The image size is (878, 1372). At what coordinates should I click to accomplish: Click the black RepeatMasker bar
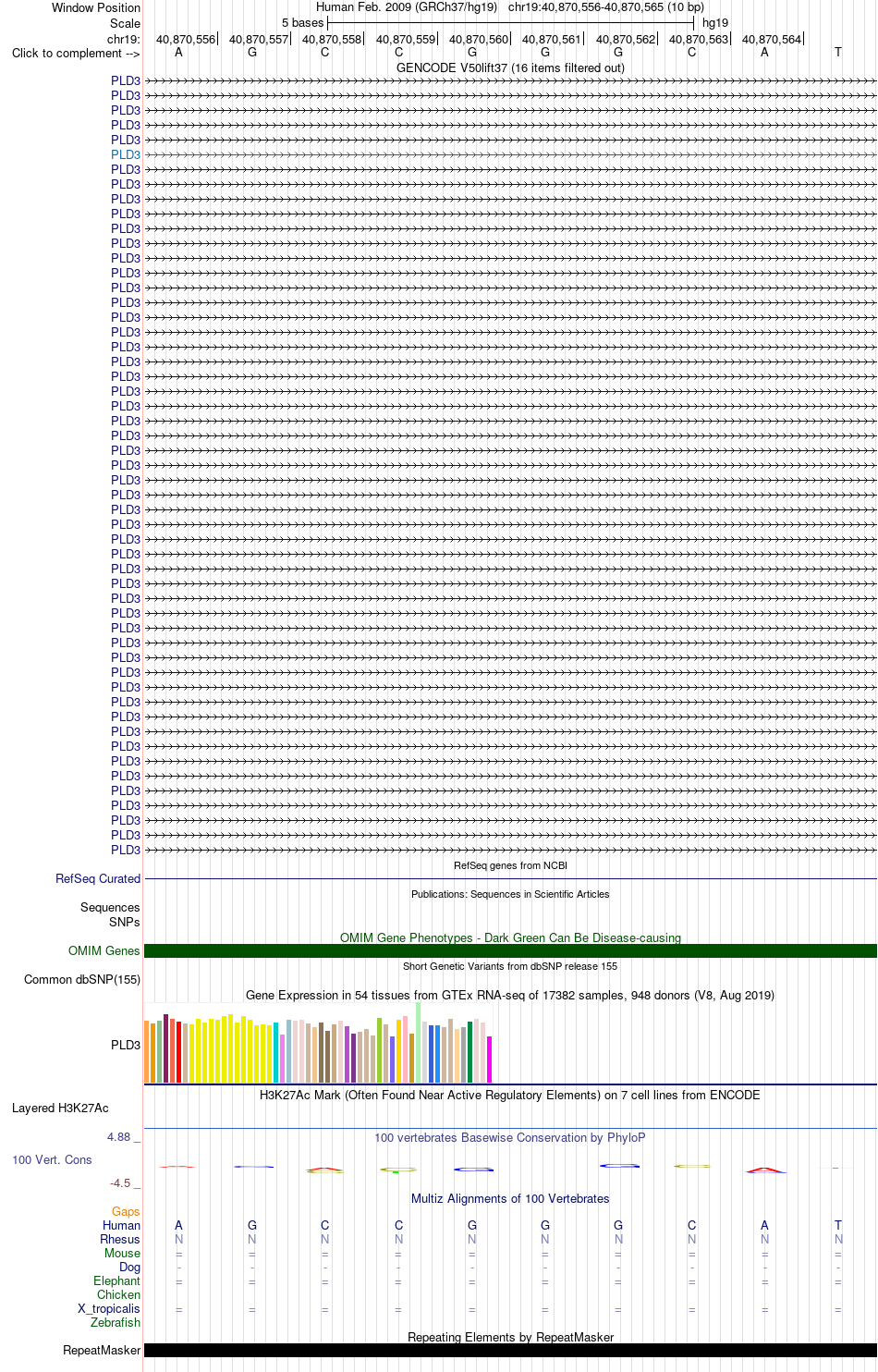pos(510,1350)
